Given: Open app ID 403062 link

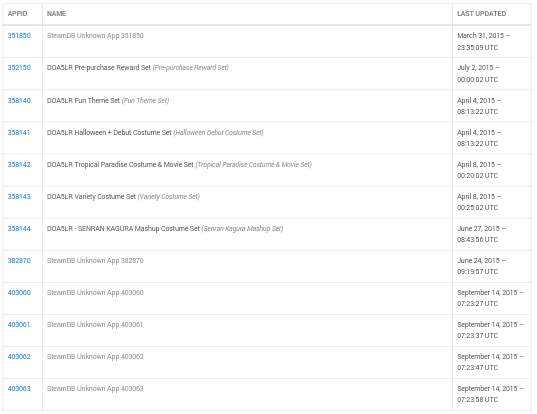Looking at the screenshot, I should click(x=19, y=357).
